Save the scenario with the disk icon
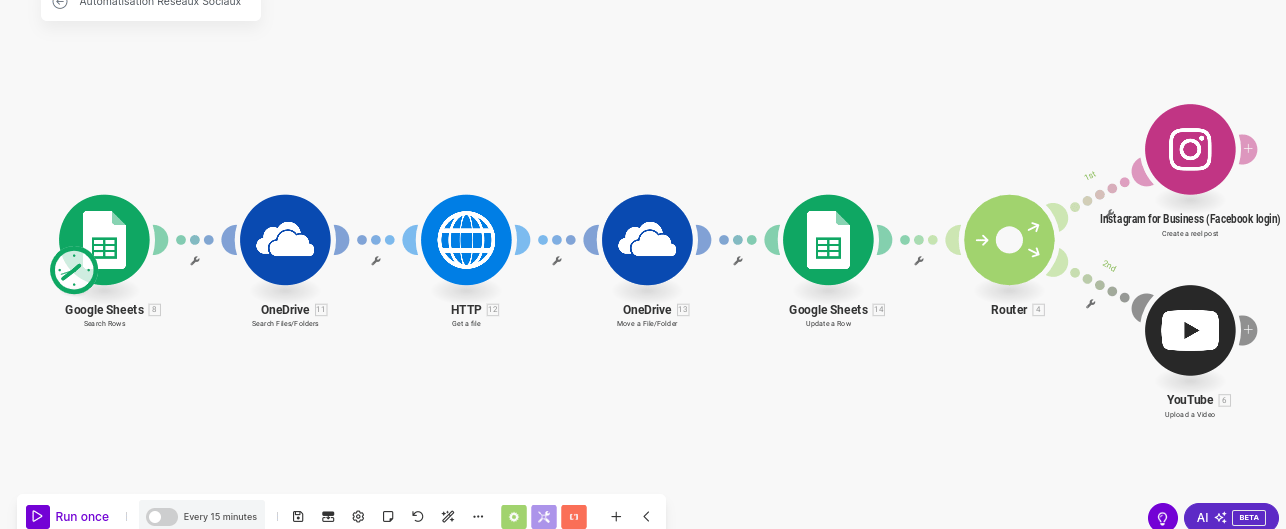The height and width of the screenshot is (529, 1286). pos(298,516)
